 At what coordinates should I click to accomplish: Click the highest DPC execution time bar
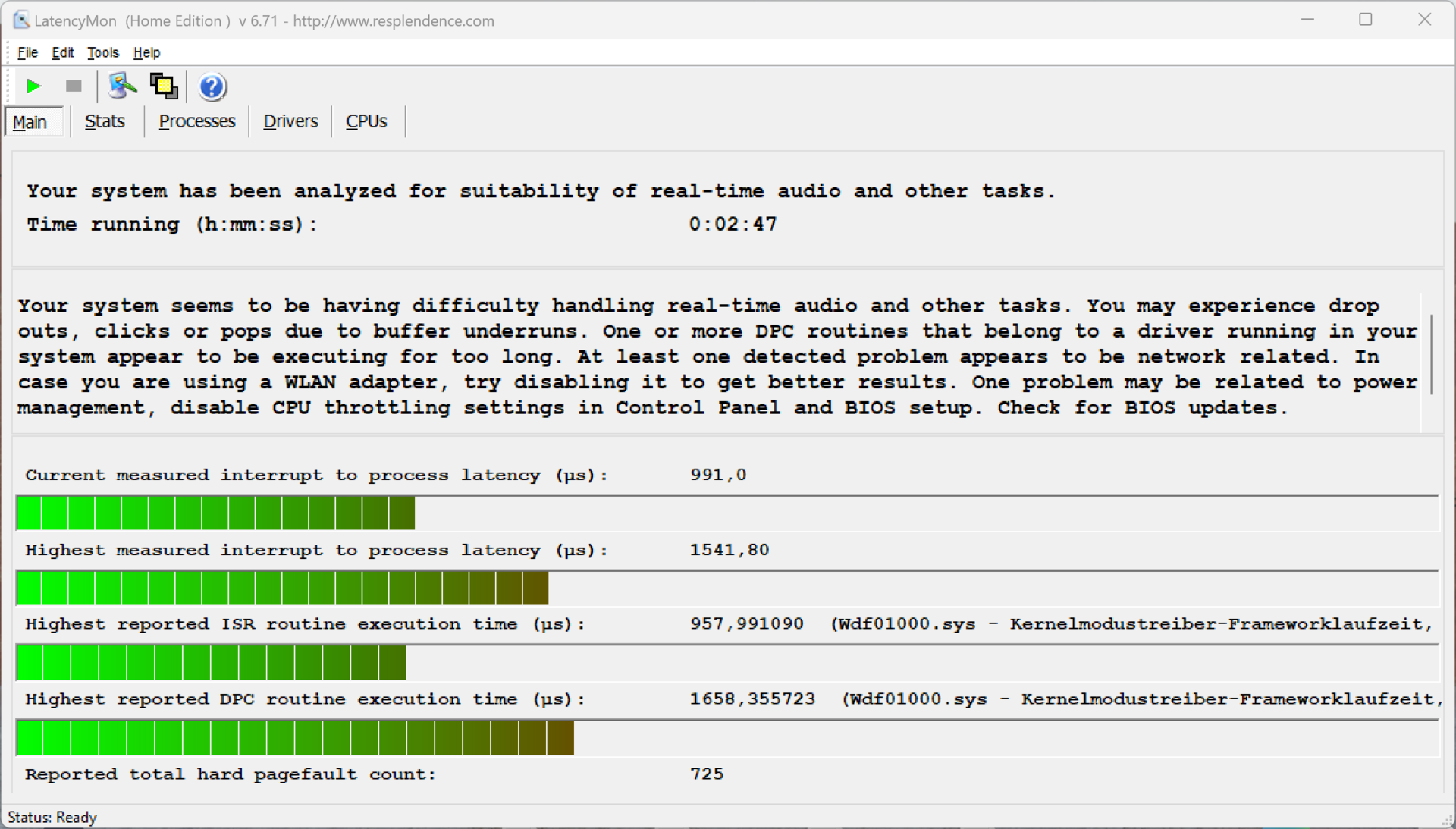coord(294,738)
